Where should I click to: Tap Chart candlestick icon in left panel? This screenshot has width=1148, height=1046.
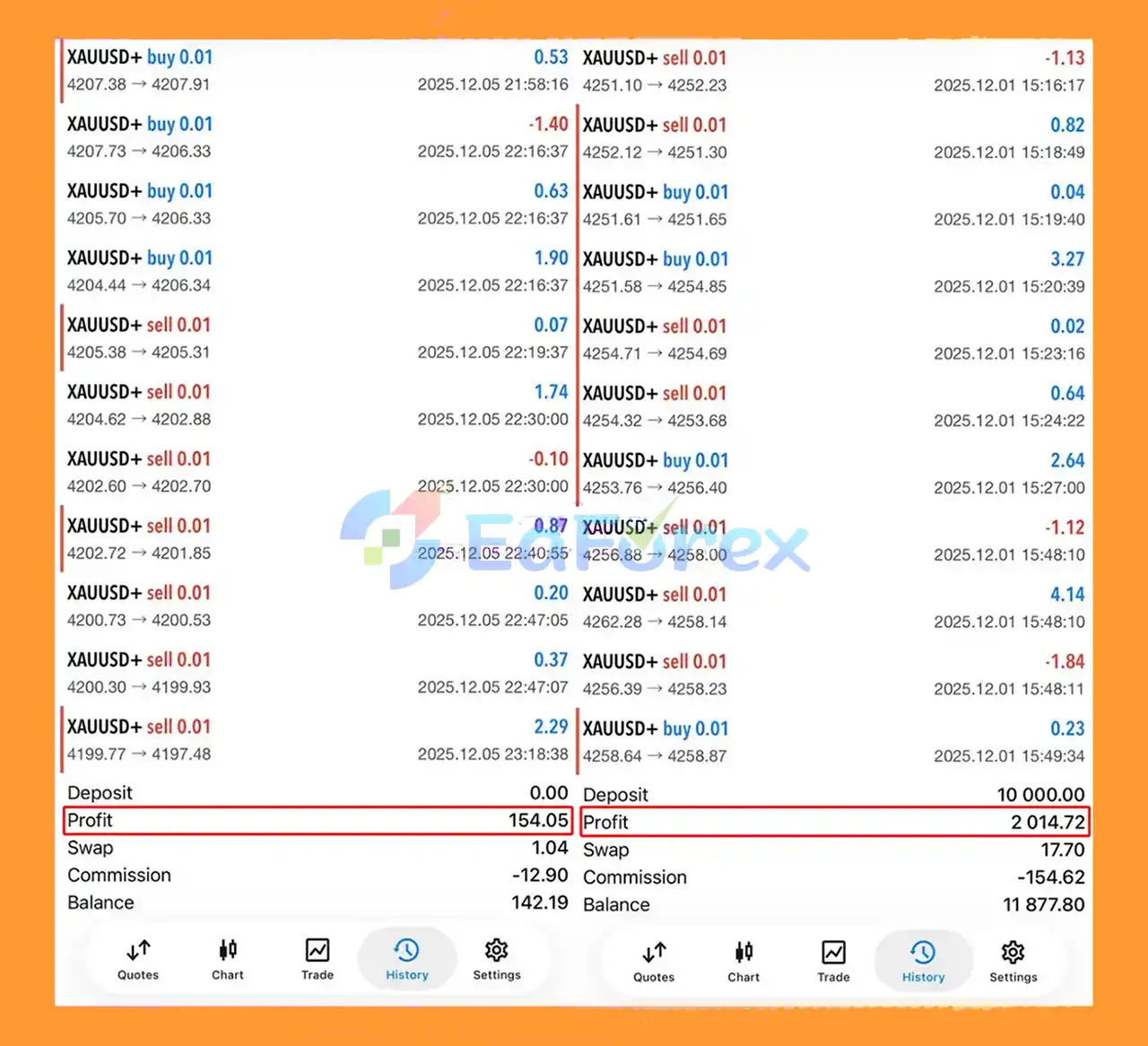[228, 959]
